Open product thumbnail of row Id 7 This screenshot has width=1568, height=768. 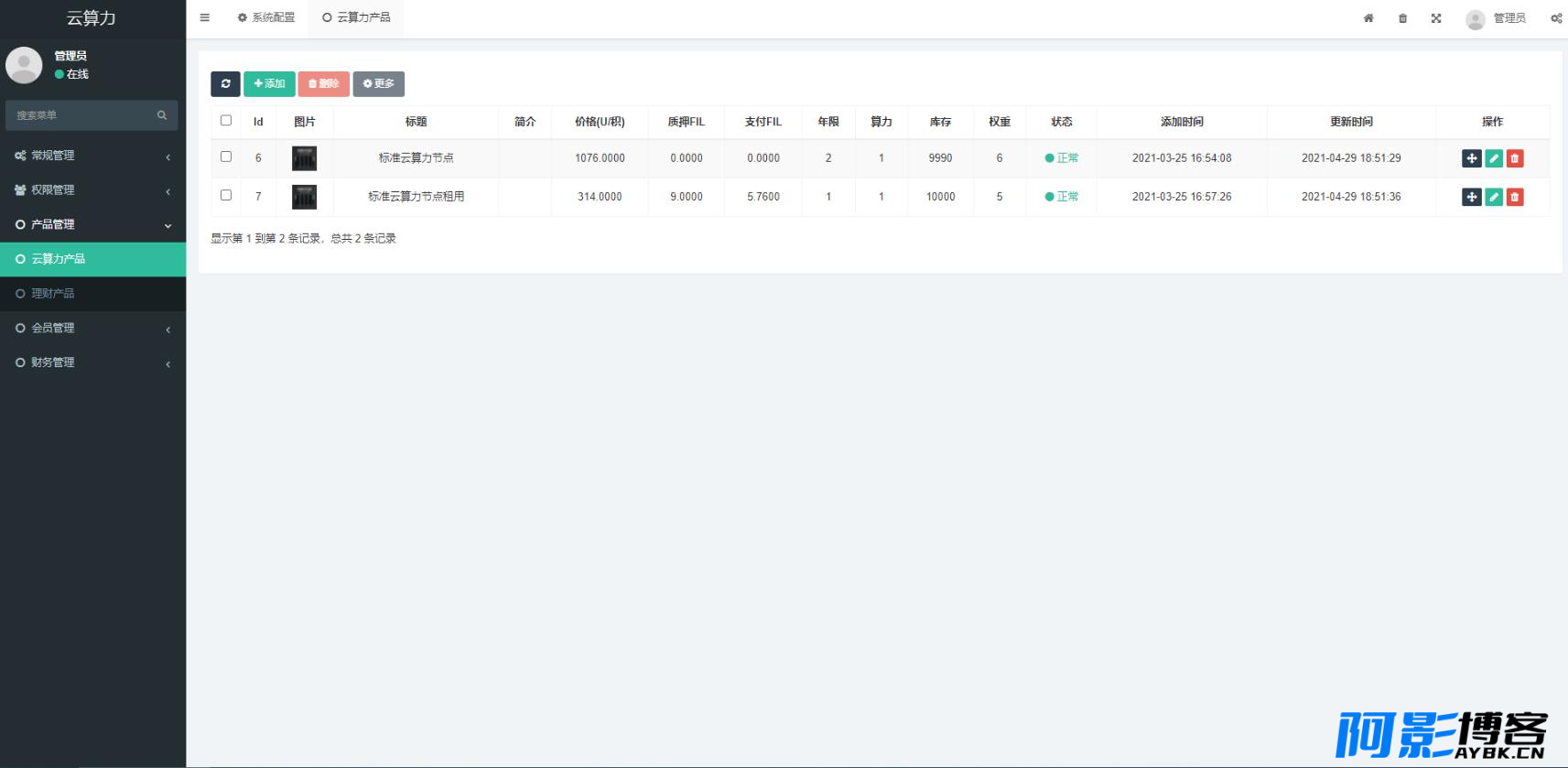(x=304, y=197)
